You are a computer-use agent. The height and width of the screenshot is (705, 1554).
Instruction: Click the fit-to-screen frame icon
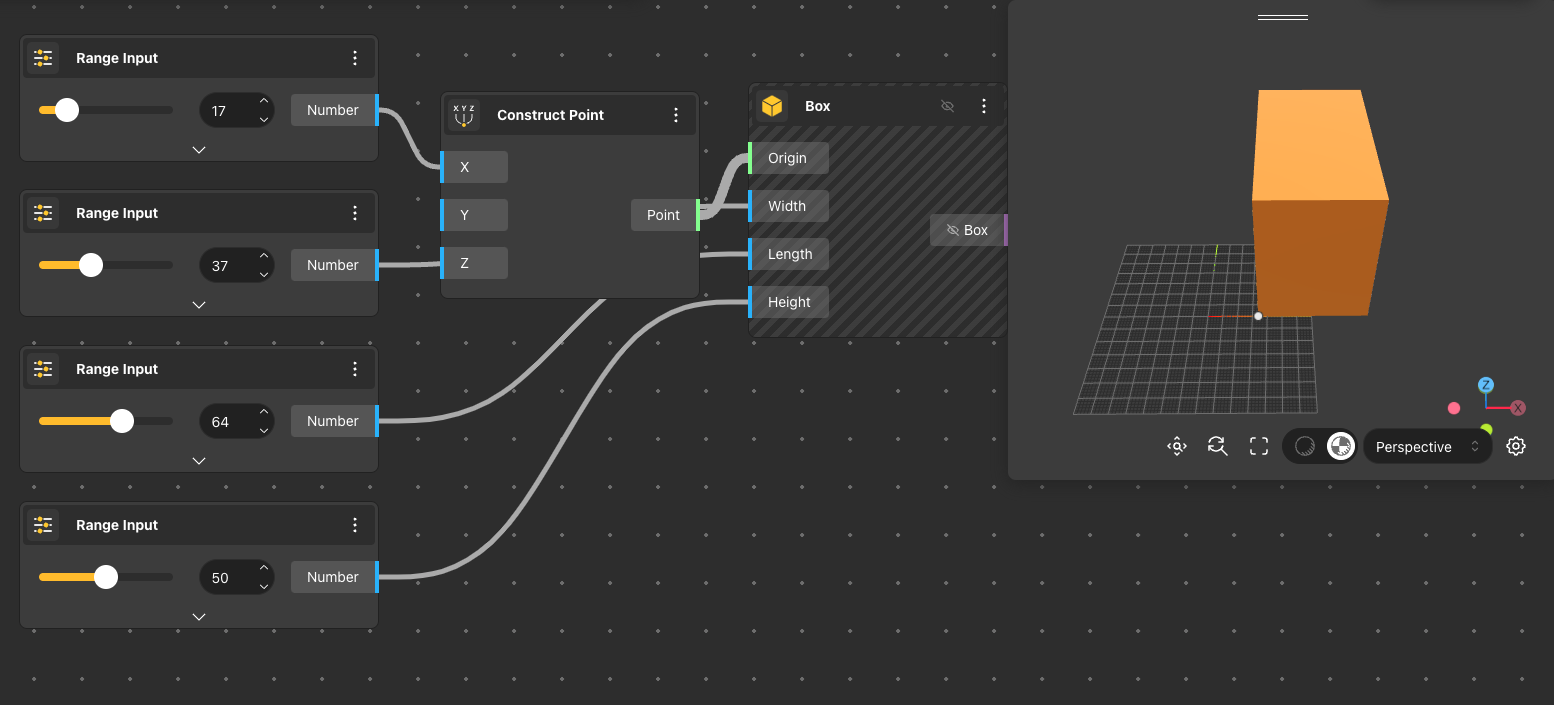pos(1259,446)
